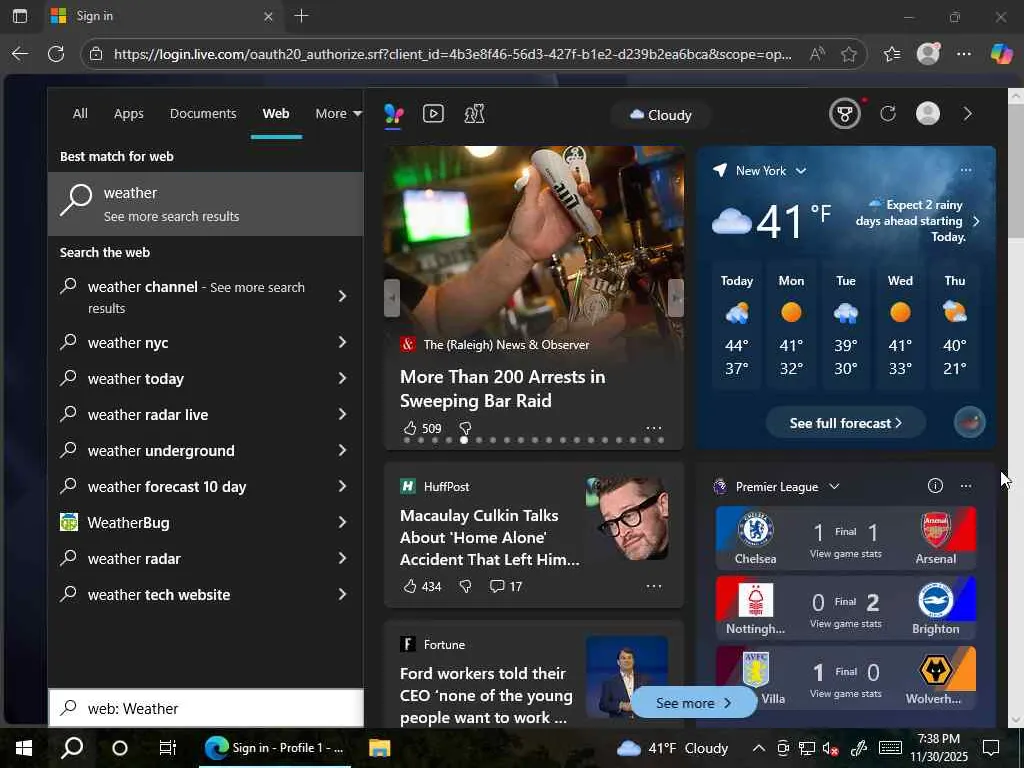The height and width of the screenshot is (768, 1024).
Task: Open File Explorer from the taskbar
Action: (379, 748)
